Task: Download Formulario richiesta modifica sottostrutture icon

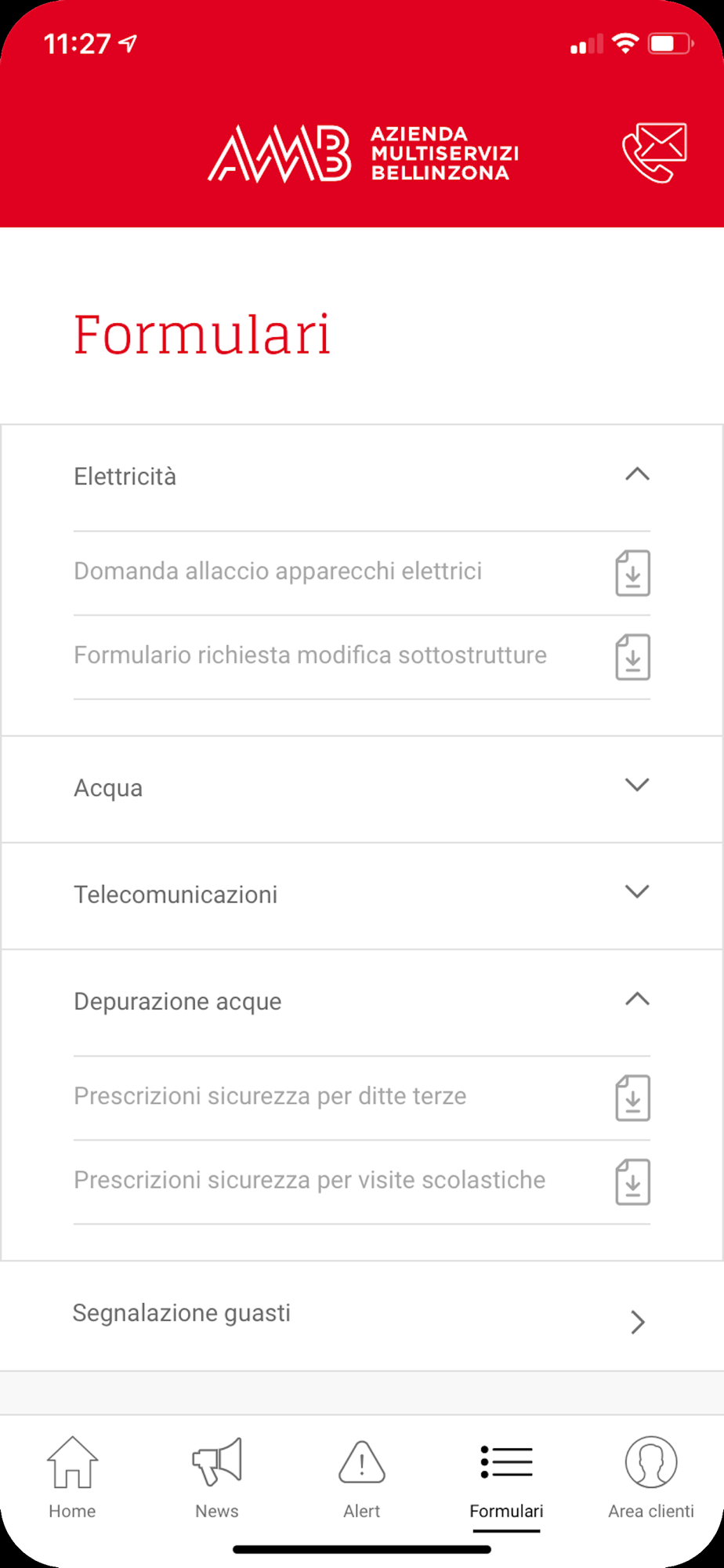Action: (x=633, y=657)
